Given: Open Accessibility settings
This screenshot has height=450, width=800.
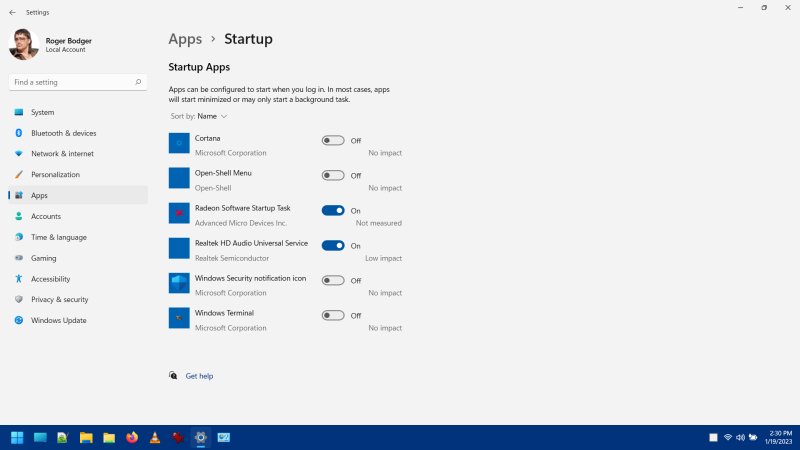Looking at the screenshot, I should tap(78, 279).
